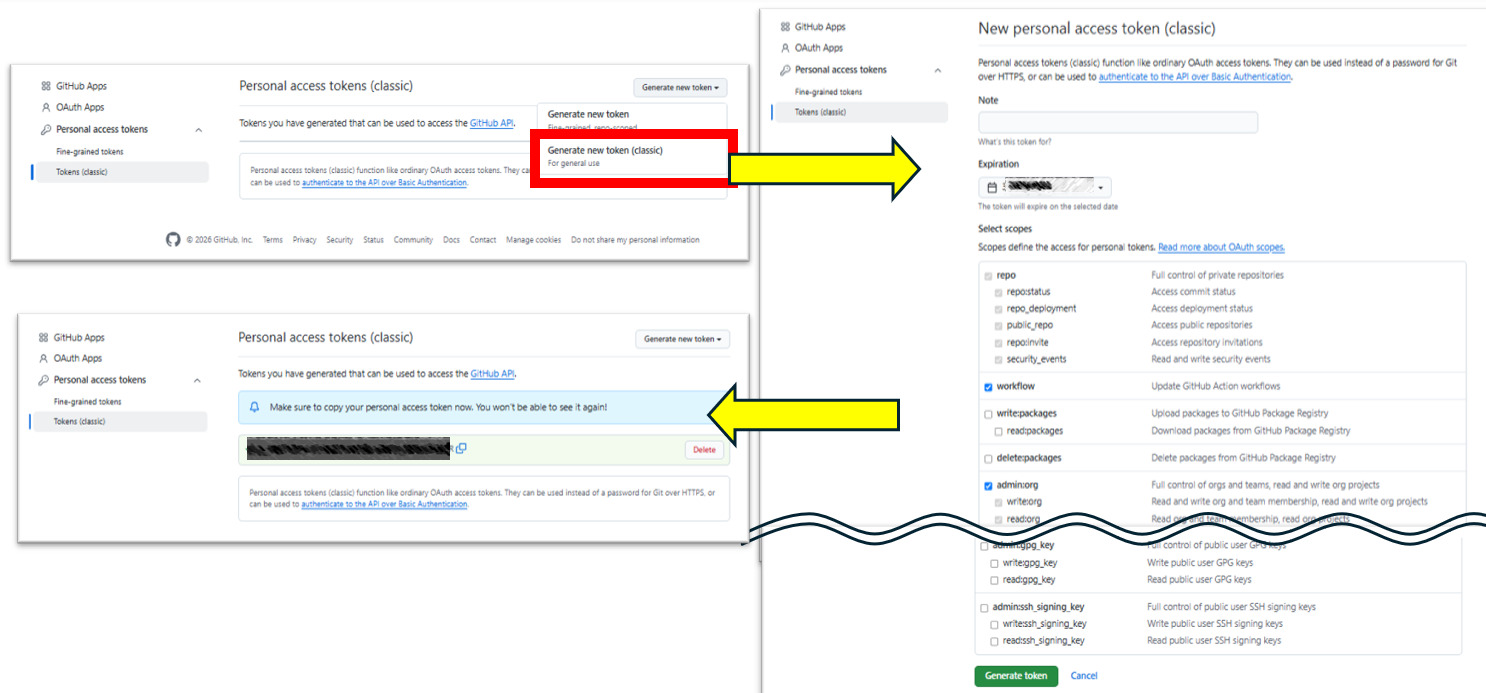Select Tokens (classic) in the open-menu panel sidebar
This screenshot has height=693, width=1486.
[120, 172]
